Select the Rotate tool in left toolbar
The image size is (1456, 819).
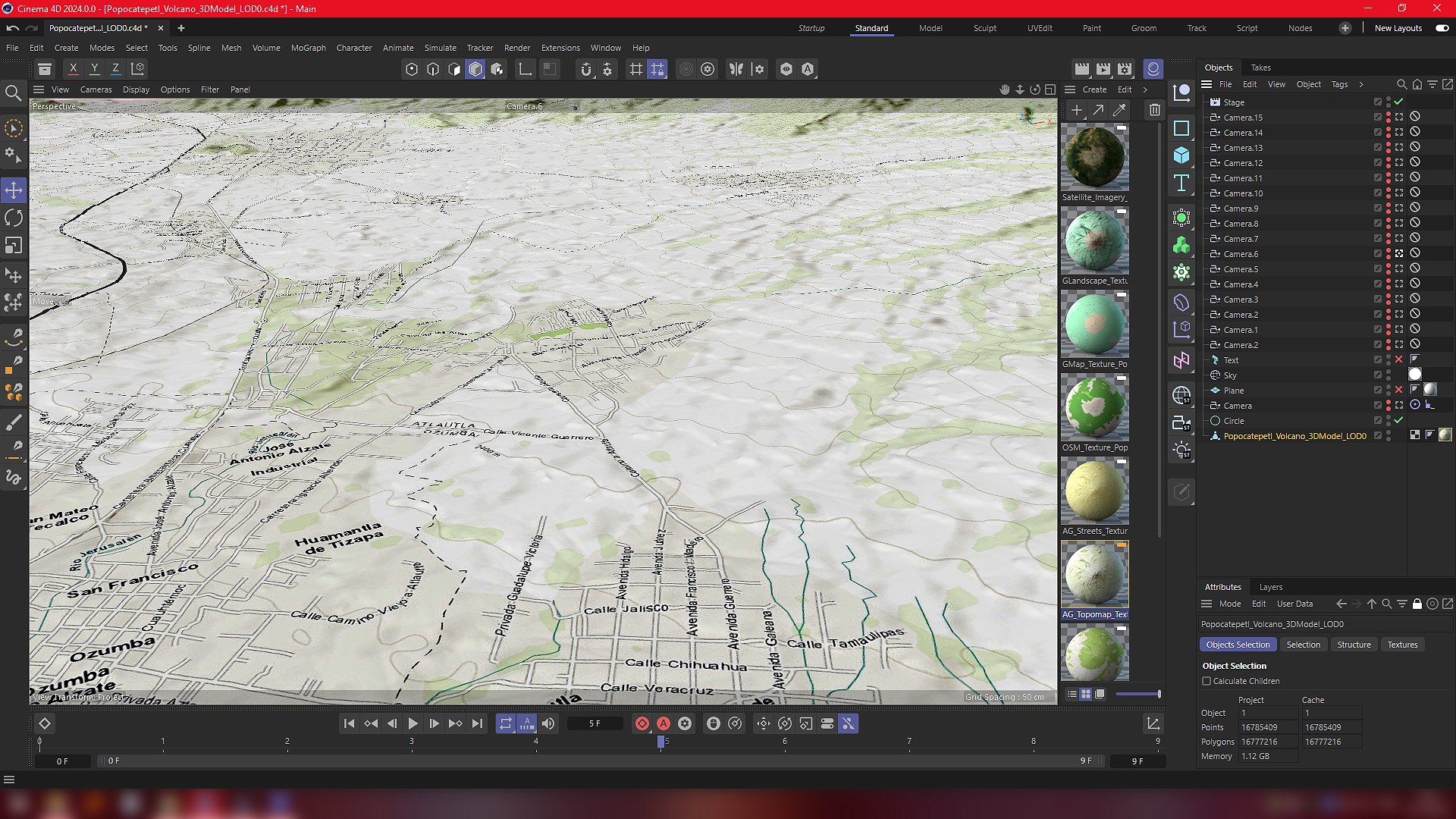pos(14,218)
